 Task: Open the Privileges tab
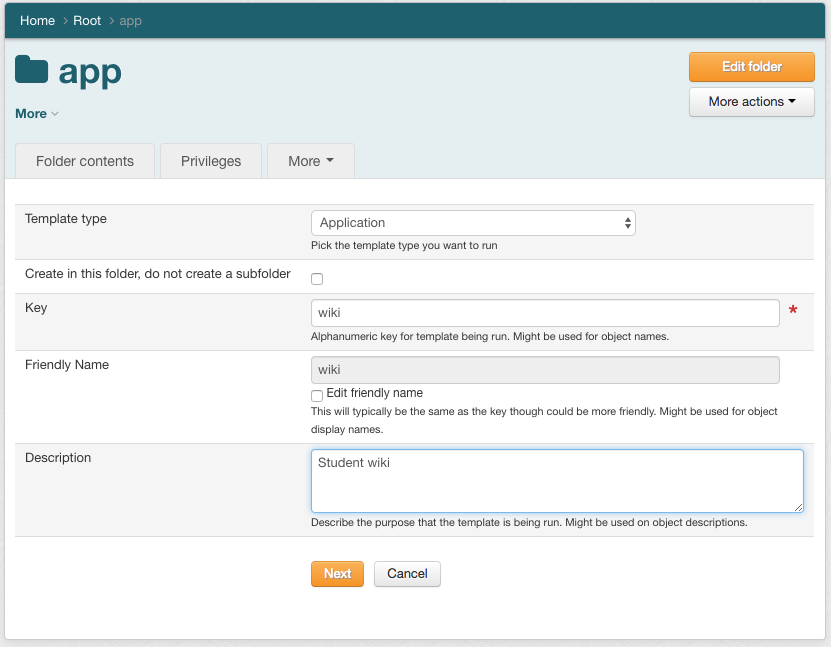click(x=211, y=161)
